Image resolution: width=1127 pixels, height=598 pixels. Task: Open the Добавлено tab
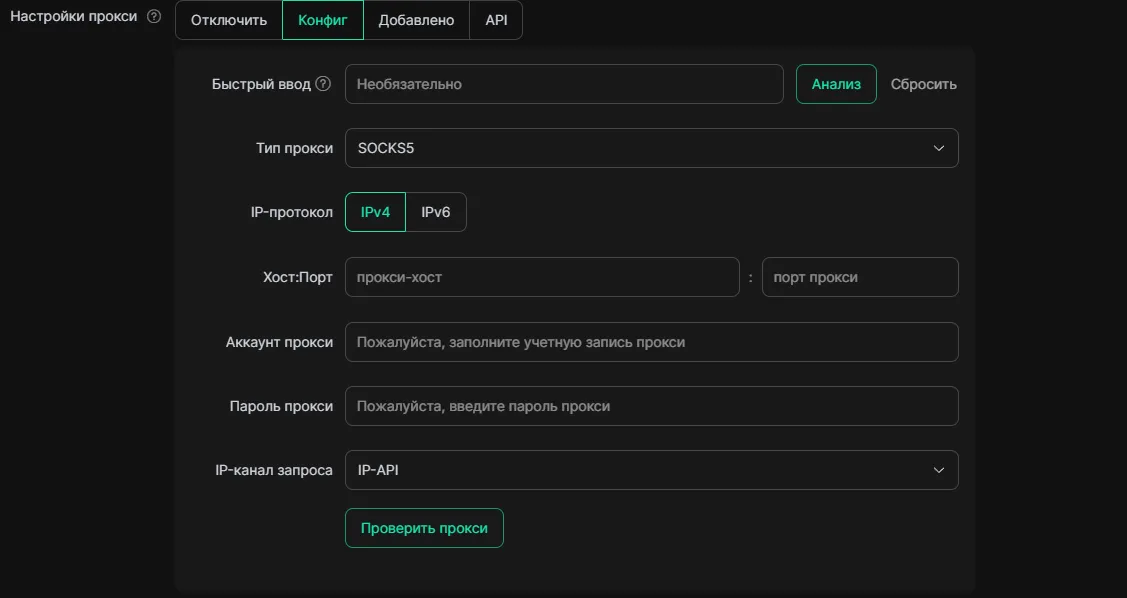point(416,20)
